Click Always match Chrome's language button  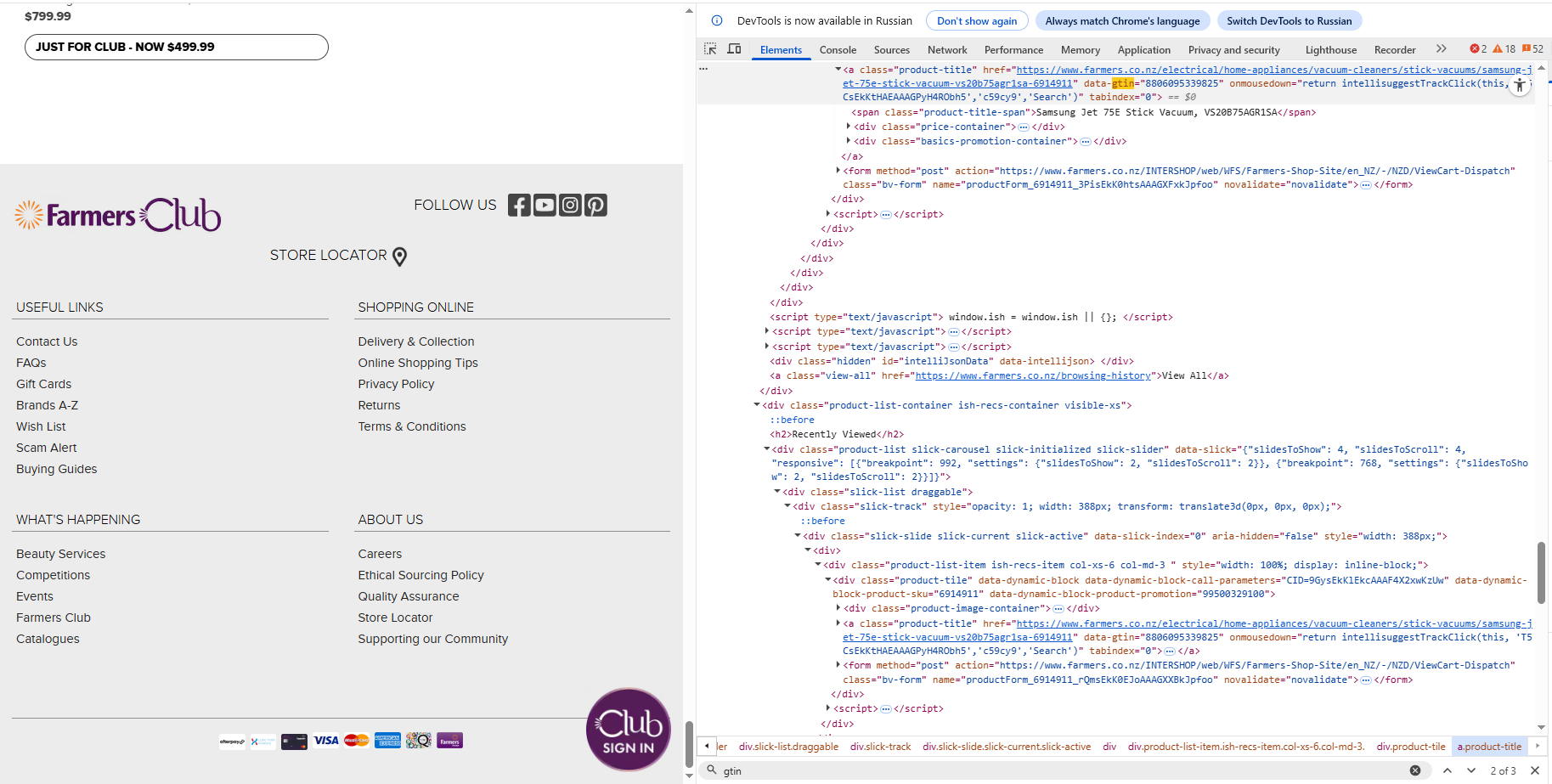[1122, 21]
